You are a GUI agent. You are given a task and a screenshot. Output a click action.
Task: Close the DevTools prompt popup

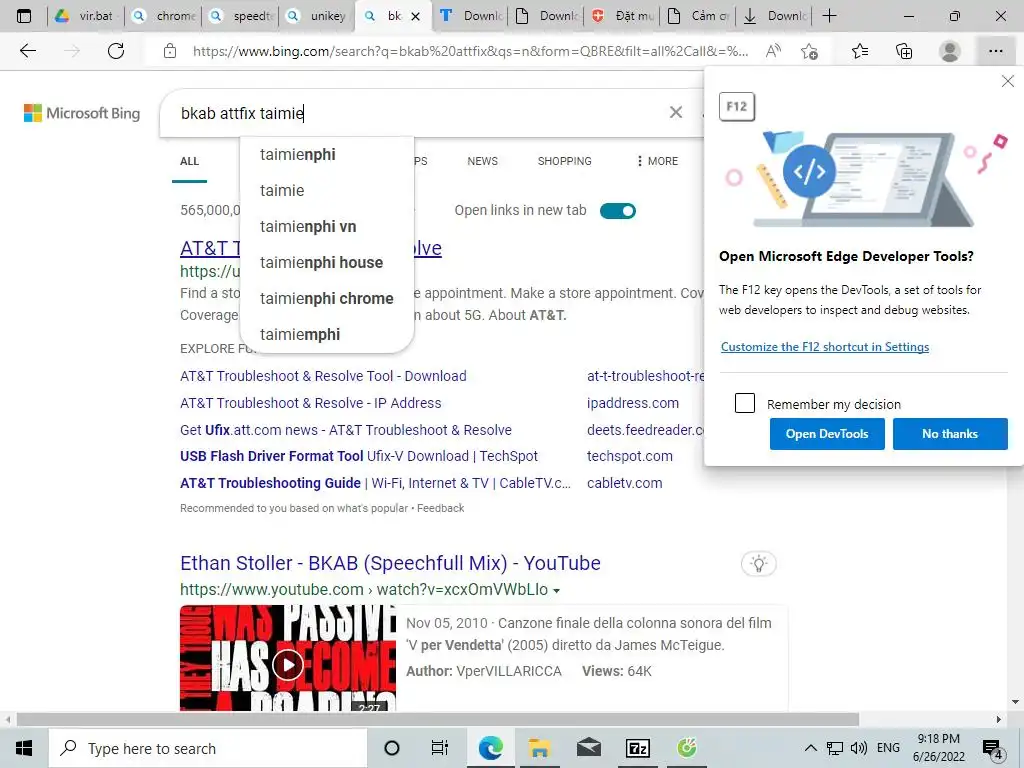pos(1008,81)
